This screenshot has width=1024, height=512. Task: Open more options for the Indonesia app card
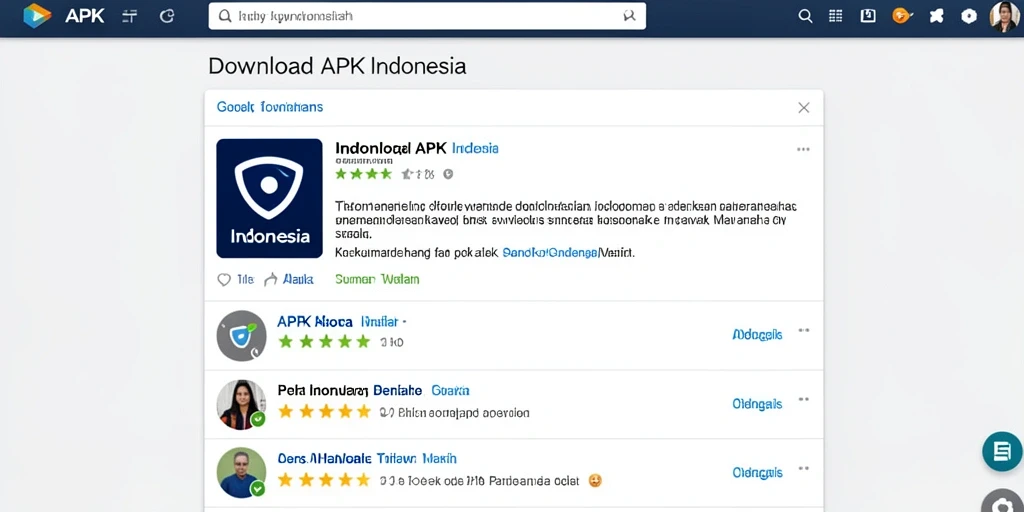point(803,150)
